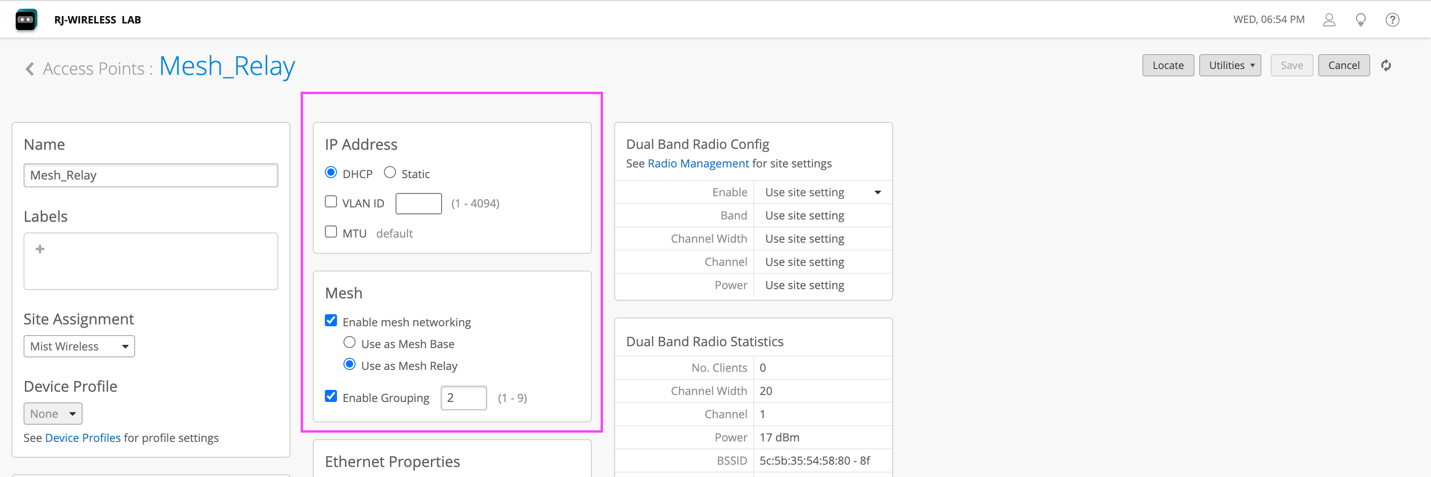Click the refresh icon beside Cancel
Screen dimensions: 1431x477
(x=1386, y=66)
